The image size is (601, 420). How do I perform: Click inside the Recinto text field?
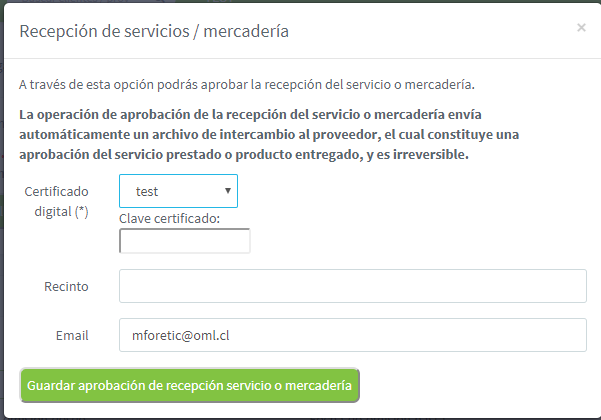point(352,286)
